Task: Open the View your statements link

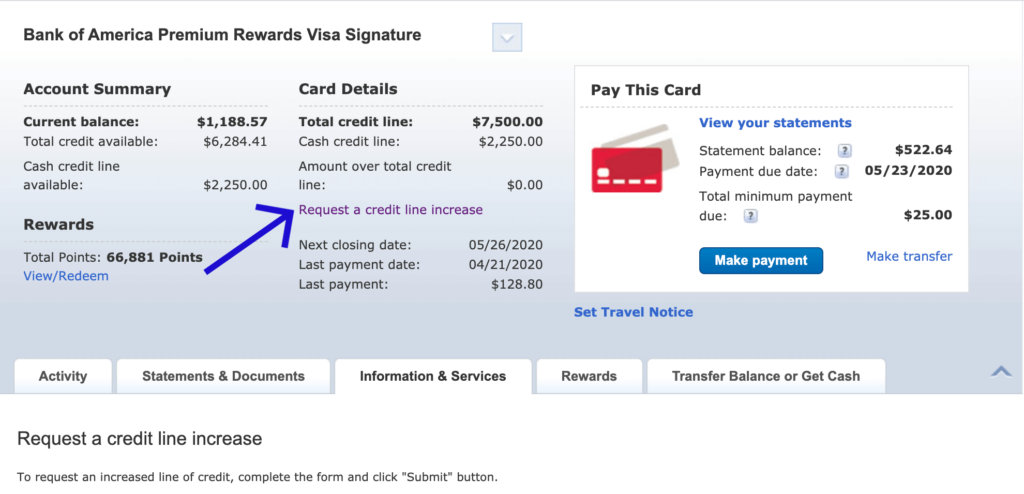Action: point(775,123)
